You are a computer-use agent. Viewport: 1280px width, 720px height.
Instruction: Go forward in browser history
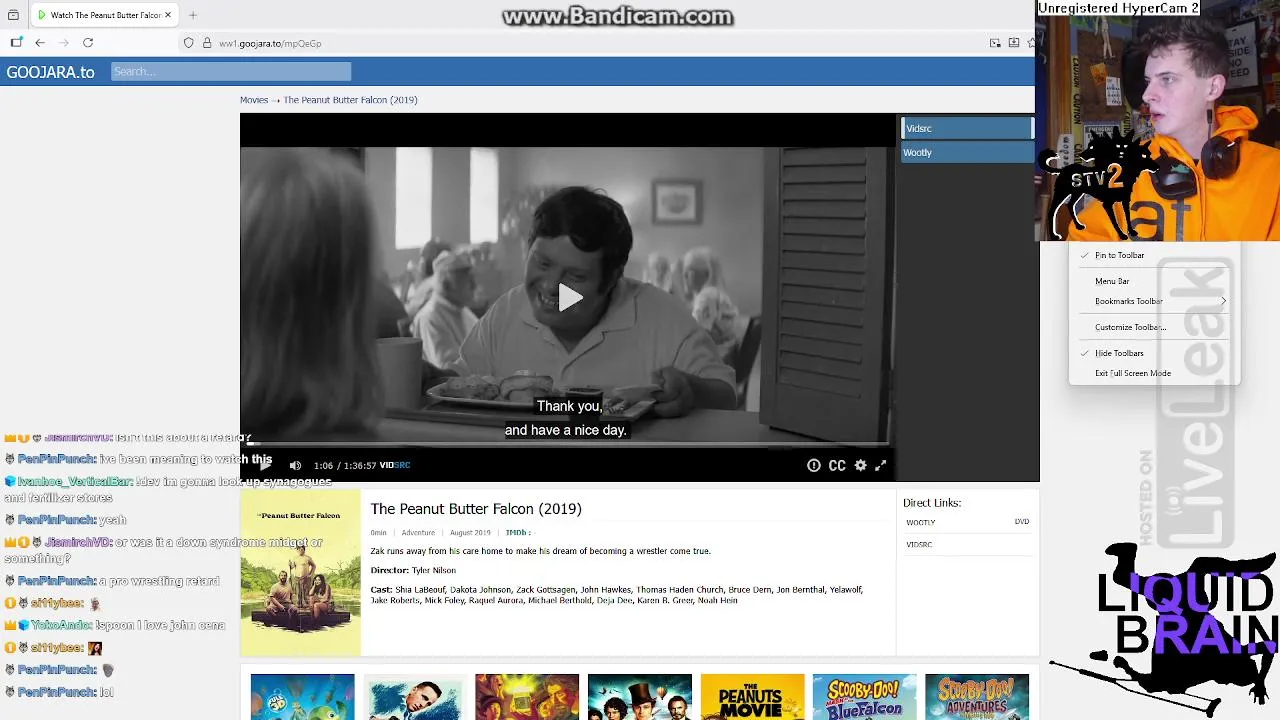click(x=63, y=43)
